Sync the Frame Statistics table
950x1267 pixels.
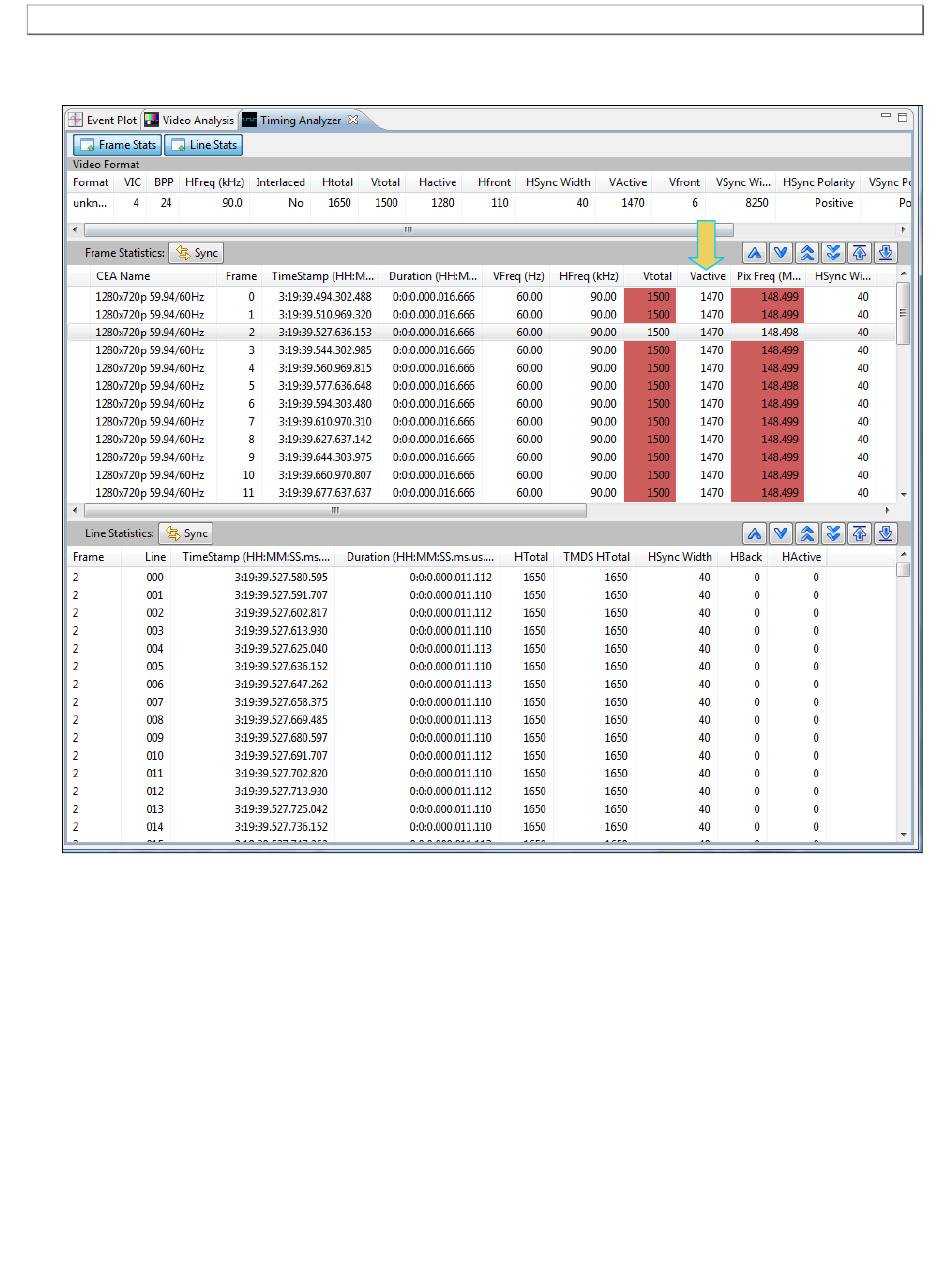196,253
